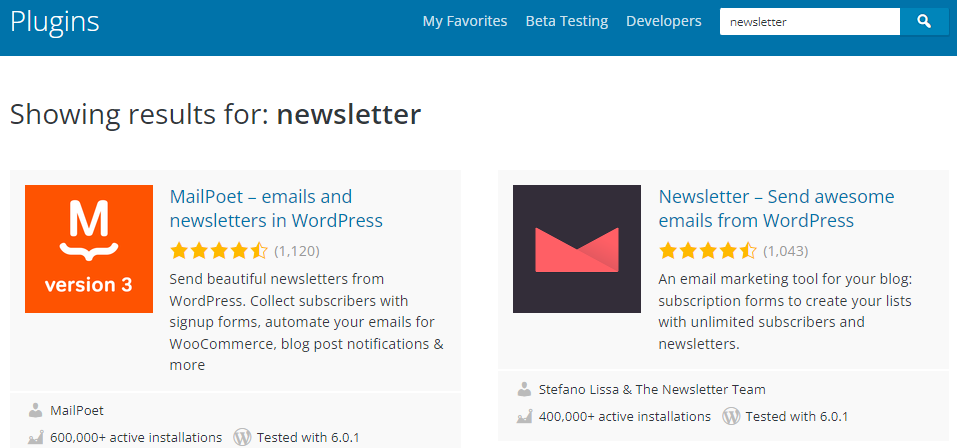
Task: Click the Newsletter plugin envelope logo
Action: tap(577, 249)
